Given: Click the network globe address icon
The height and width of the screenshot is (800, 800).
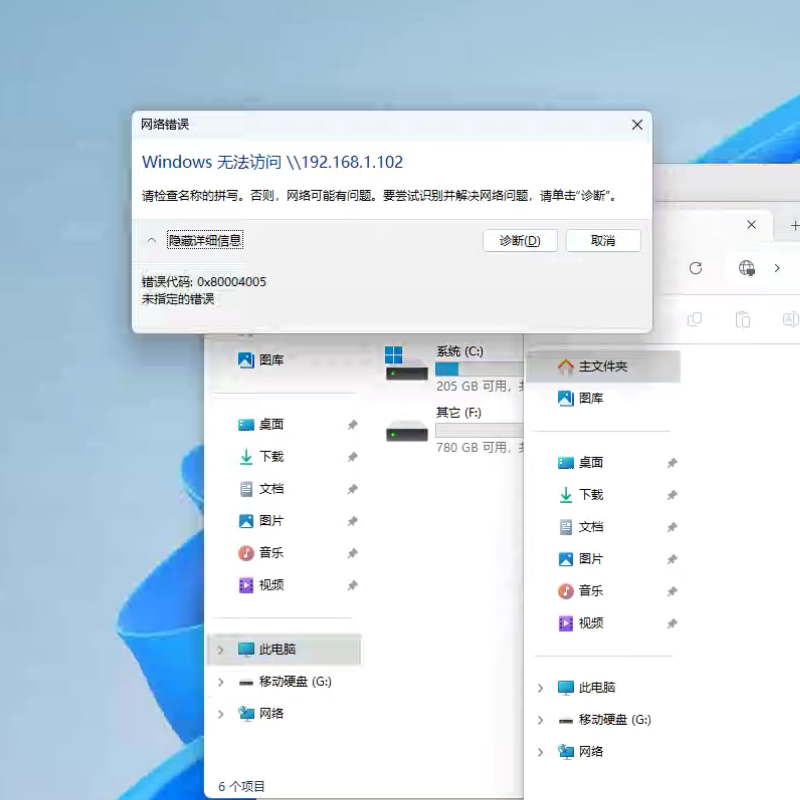Looking at the screenshot, I should (x=747, y=268).
